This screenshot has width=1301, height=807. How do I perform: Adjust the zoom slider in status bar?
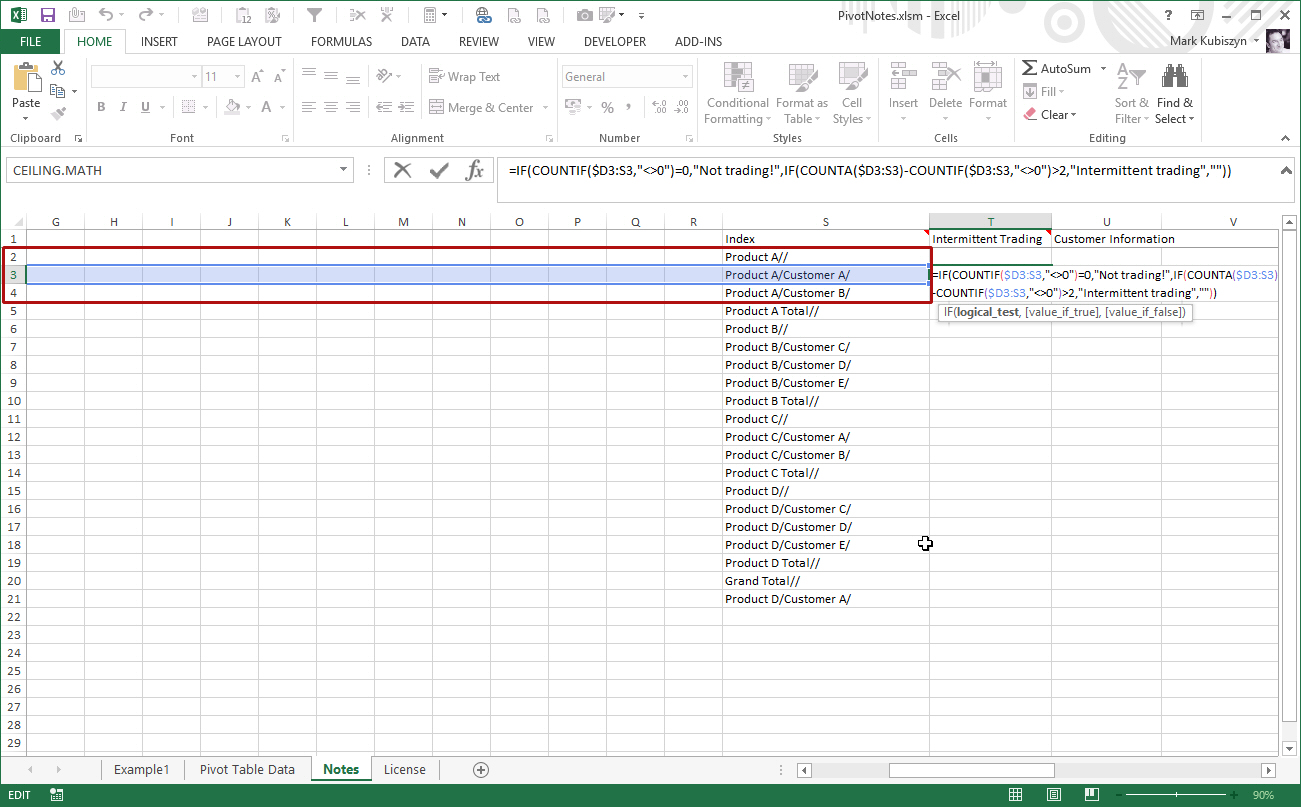click(x=1176, y=795)
